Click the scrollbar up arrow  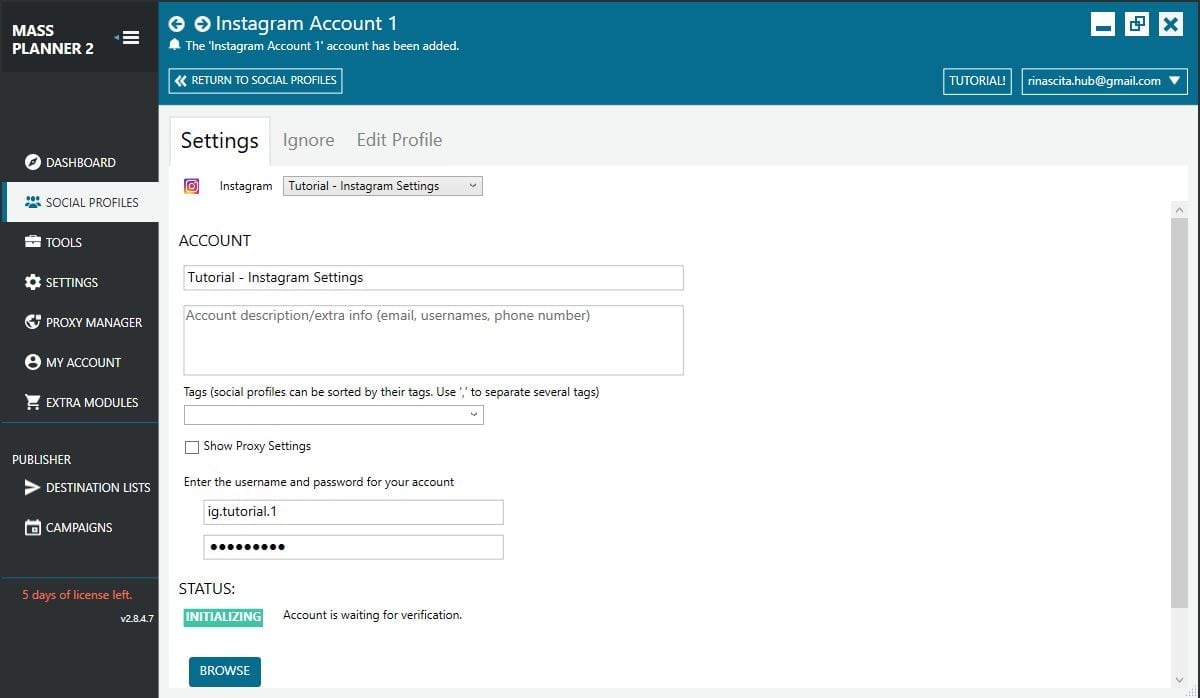(x=1179, y=210)
